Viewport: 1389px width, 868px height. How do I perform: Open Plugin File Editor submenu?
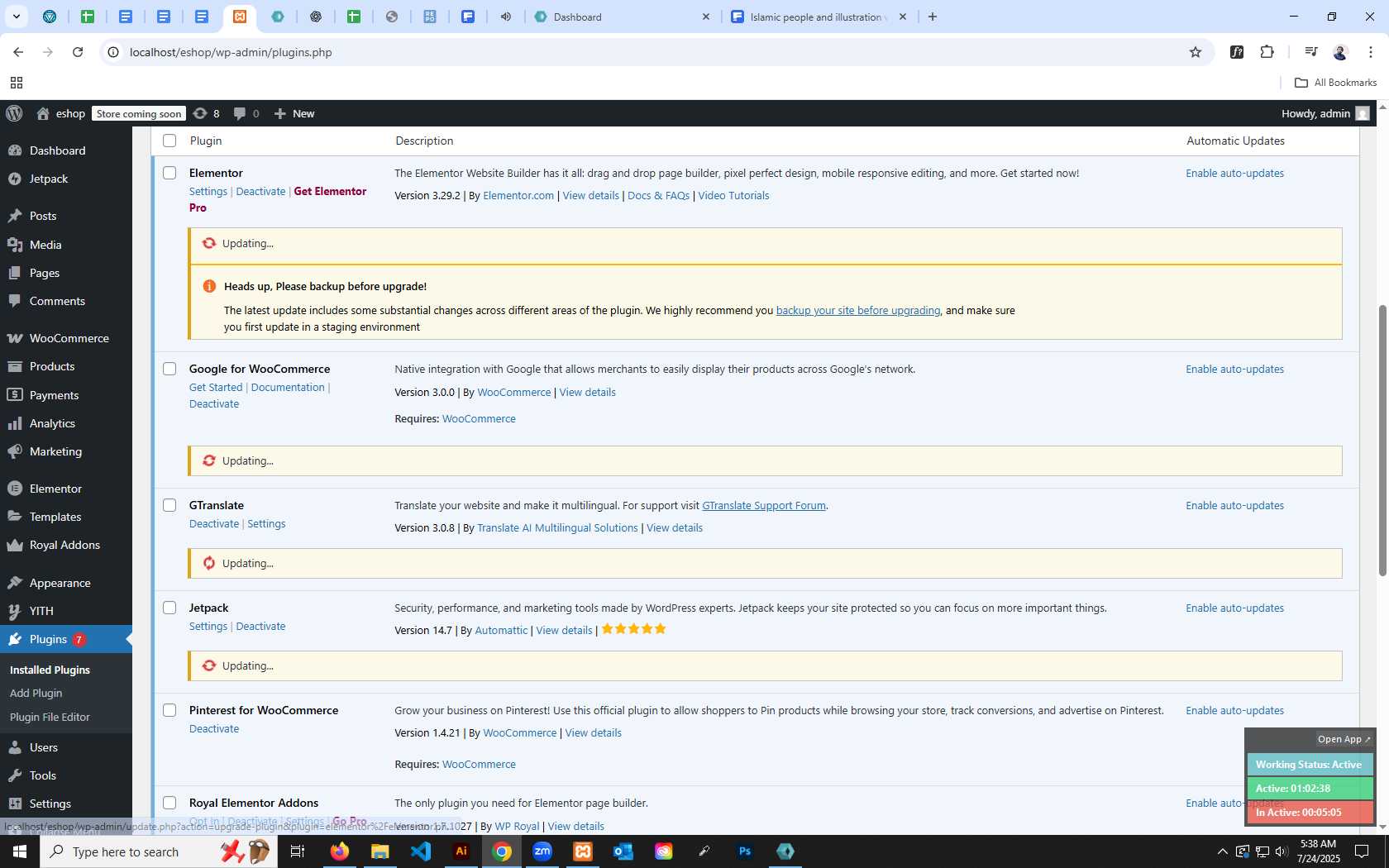[50, 717]
